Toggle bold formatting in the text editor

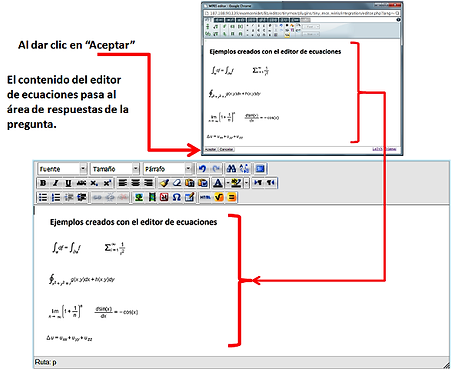(x=43, y=183)
